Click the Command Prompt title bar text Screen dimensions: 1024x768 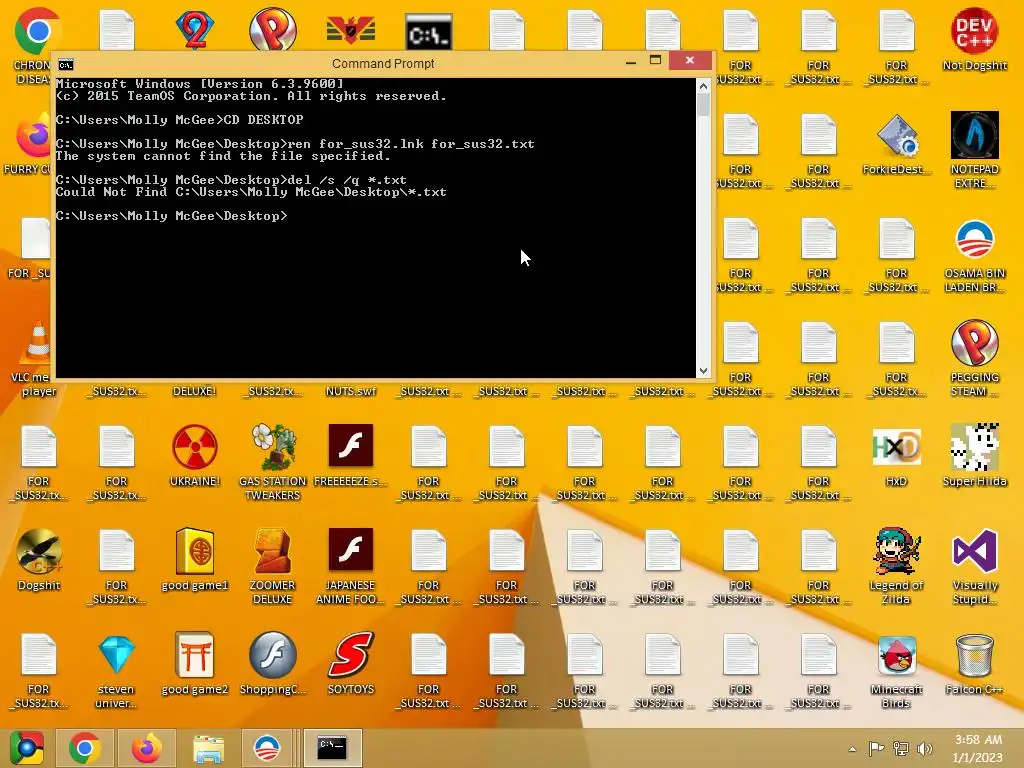(x=383, y=64)
